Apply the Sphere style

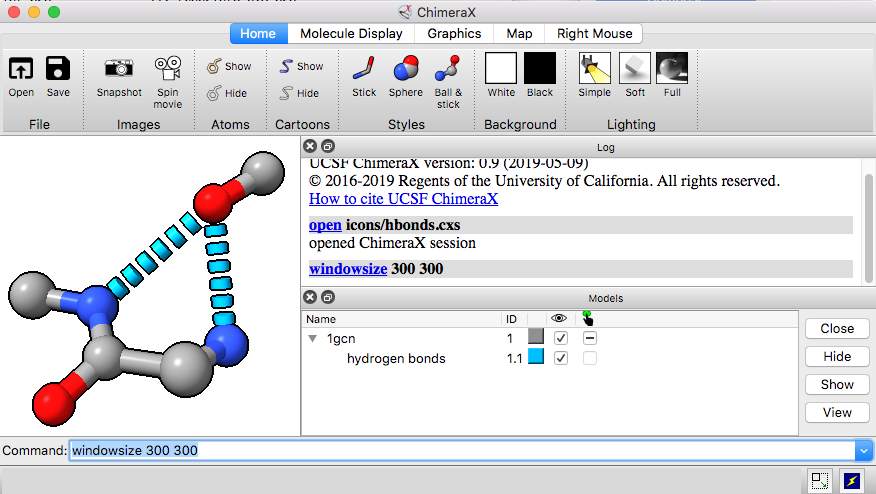tap(405, 69)
